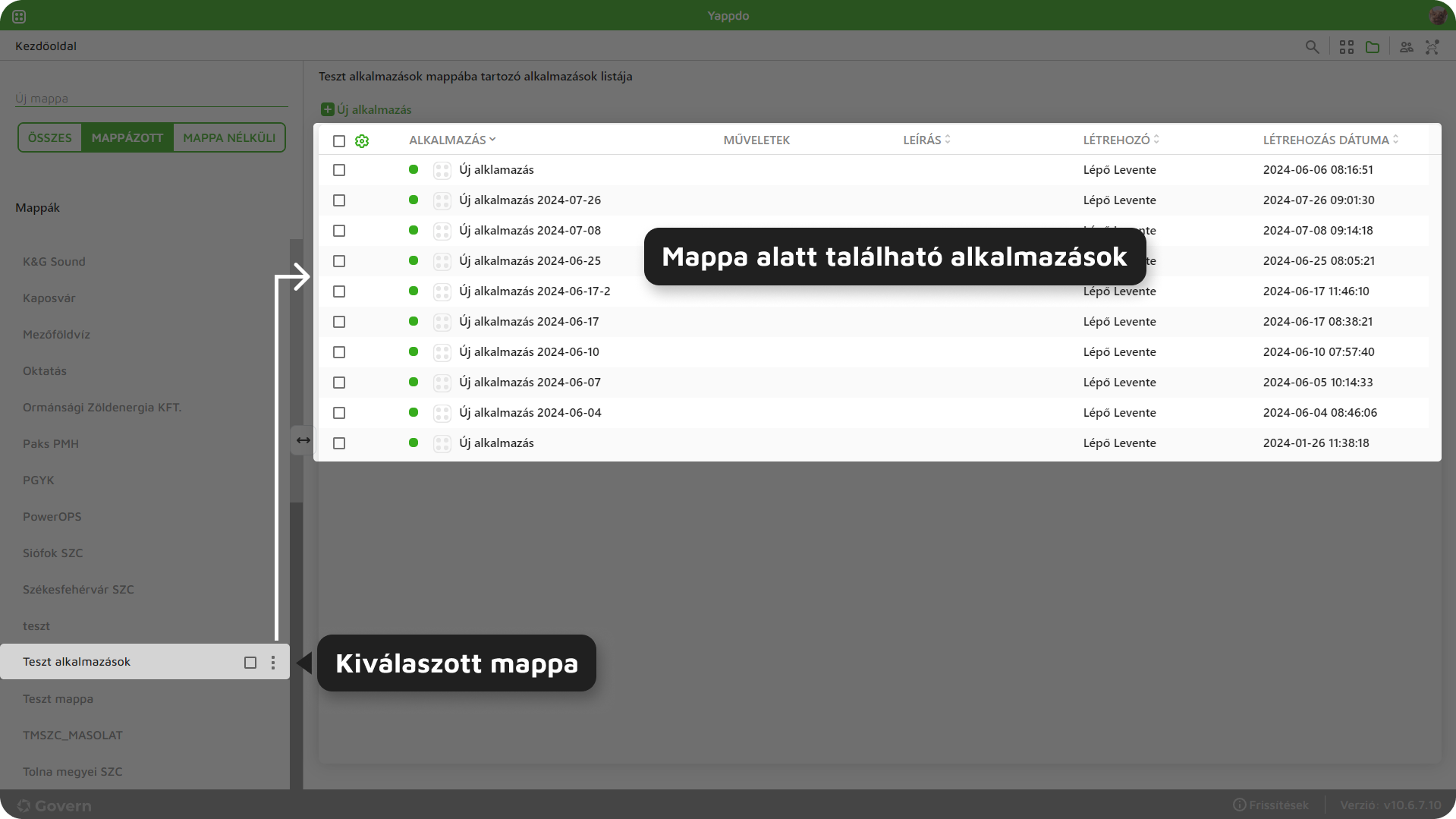1456x819 pixels.
Task: Click the last icon in the top toolbar
Action: 1432,47
